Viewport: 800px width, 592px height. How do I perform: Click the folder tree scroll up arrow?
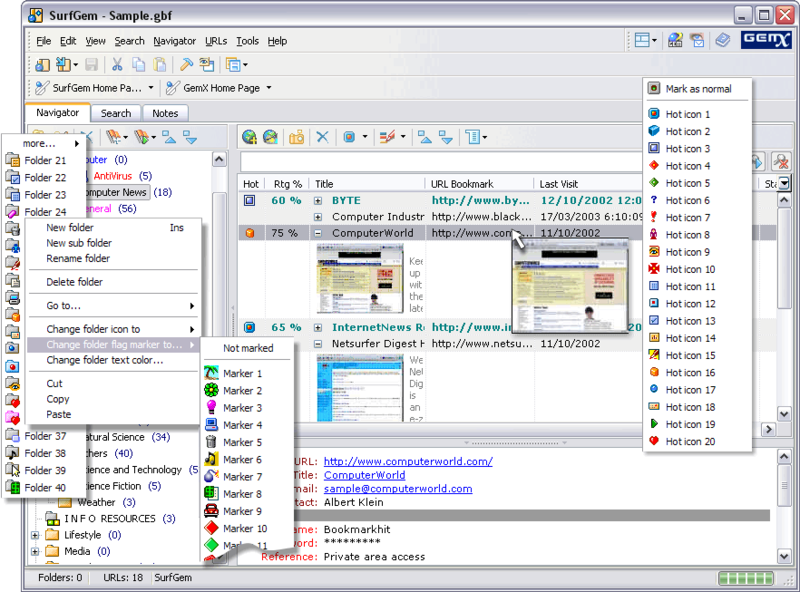[219, 159]
